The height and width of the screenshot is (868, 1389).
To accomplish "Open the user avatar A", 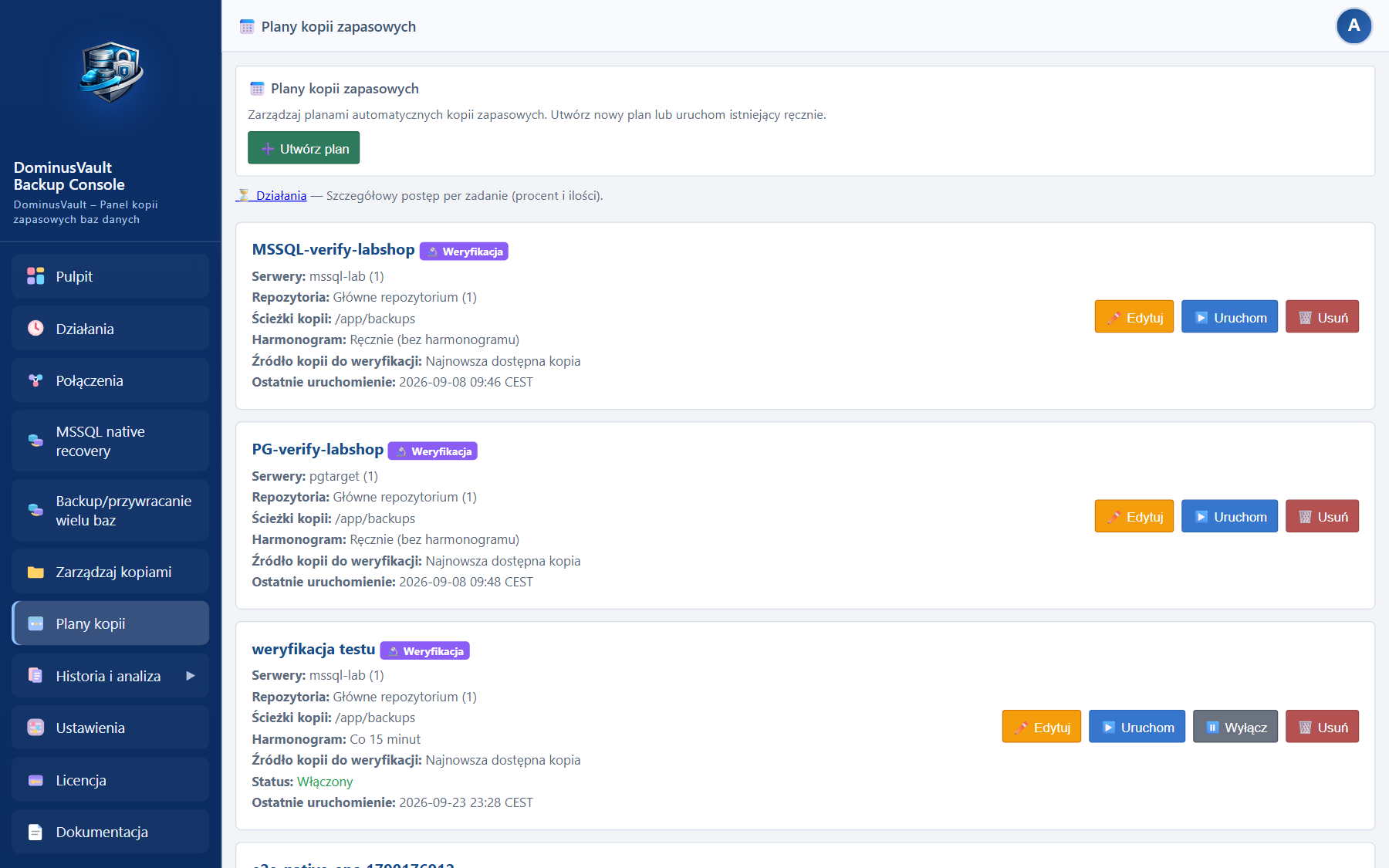I will 1354,26.
